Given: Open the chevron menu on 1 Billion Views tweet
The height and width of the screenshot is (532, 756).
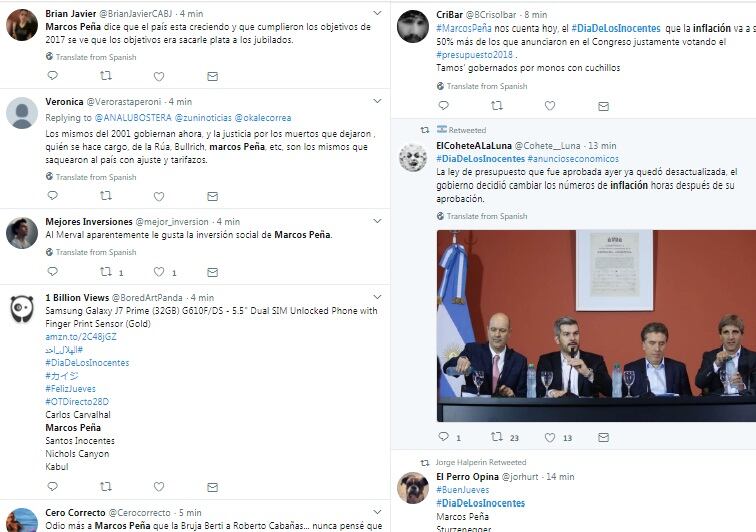Looking at the screenshot, I should point(377,297).
